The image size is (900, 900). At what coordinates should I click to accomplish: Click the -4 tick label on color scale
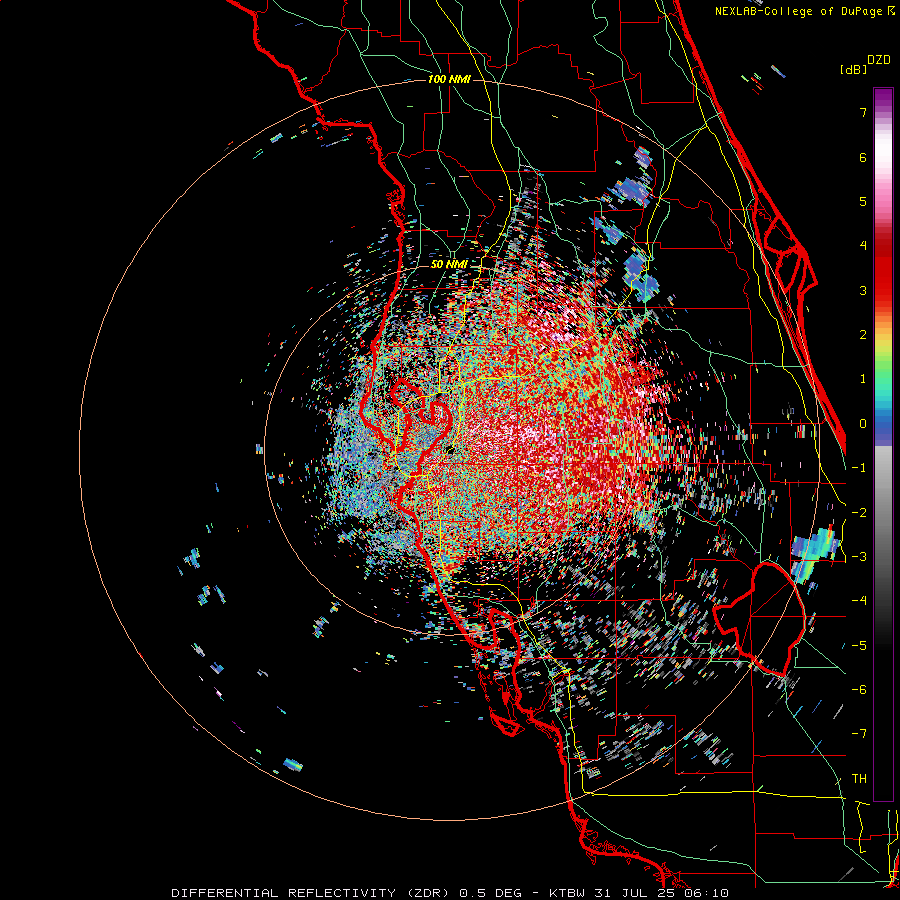point(859,601)
